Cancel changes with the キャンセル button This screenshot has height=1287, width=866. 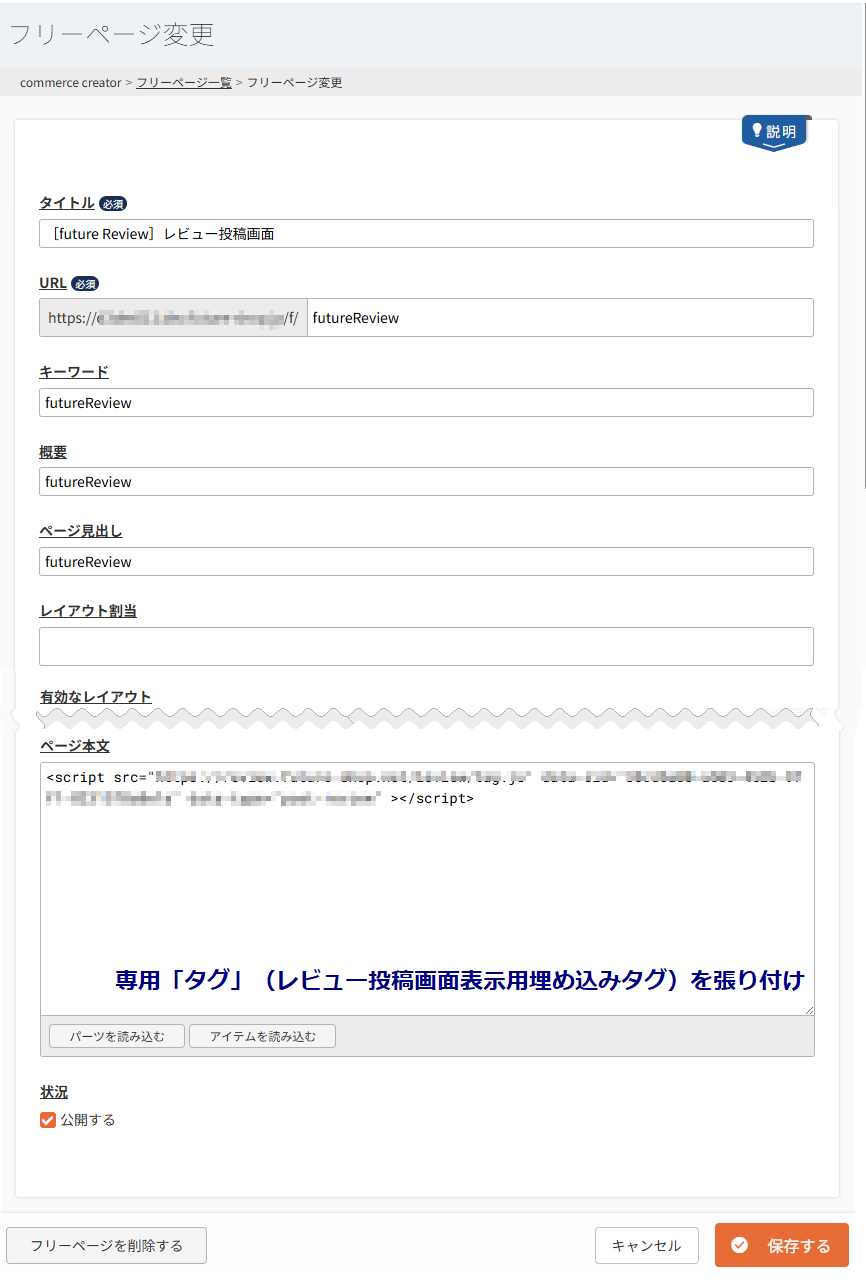(647, 1245)
